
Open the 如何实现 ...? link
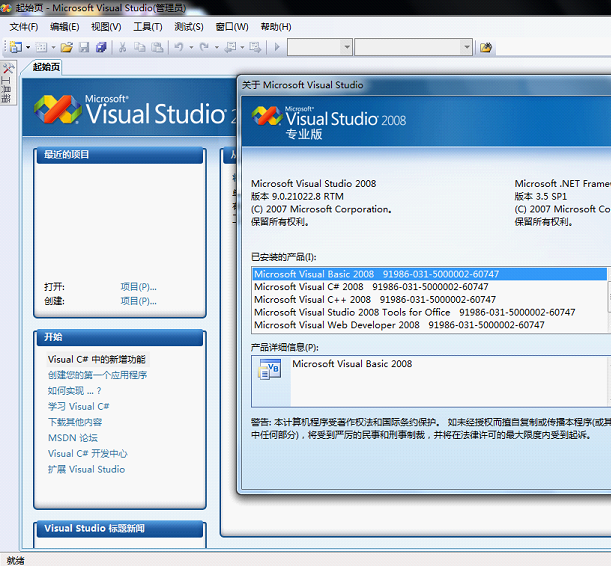(74, 391)
